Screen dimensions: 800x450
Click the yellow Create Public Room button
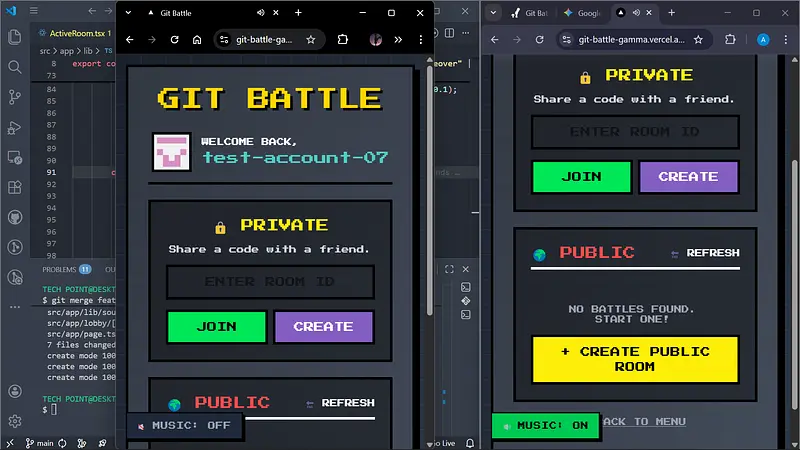635,359
